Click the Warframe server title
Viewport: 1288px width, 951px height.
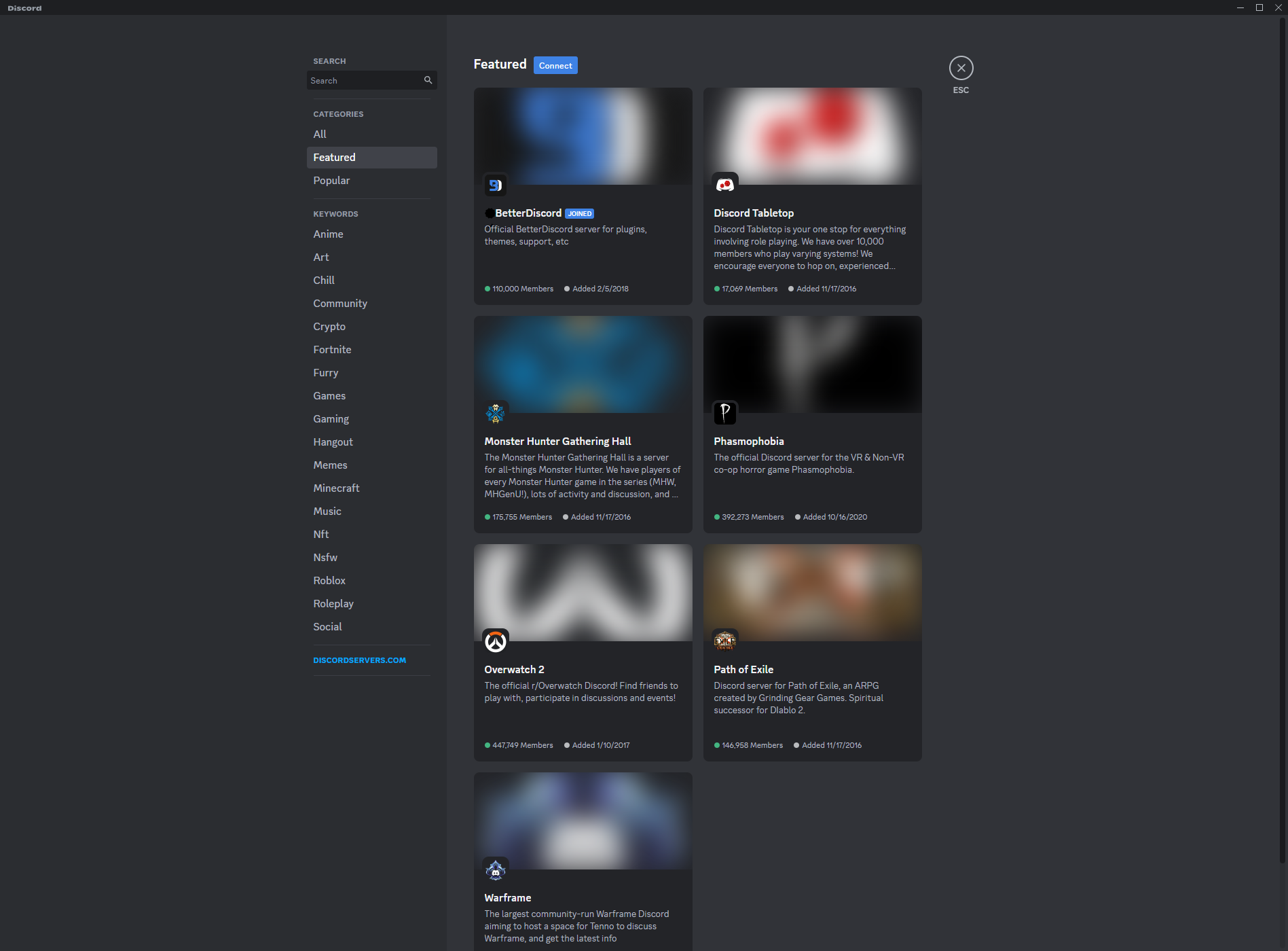(x=508, y=898)
